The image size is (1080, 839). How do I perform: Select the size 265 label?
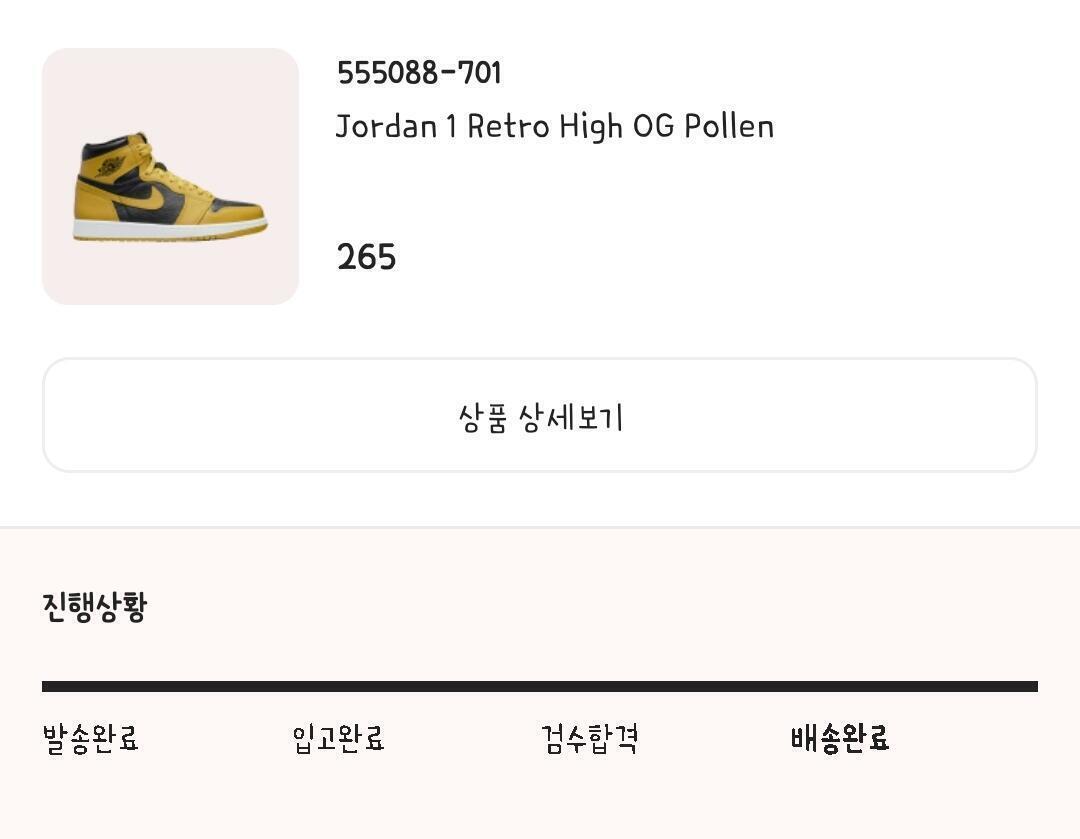[366, 257]
